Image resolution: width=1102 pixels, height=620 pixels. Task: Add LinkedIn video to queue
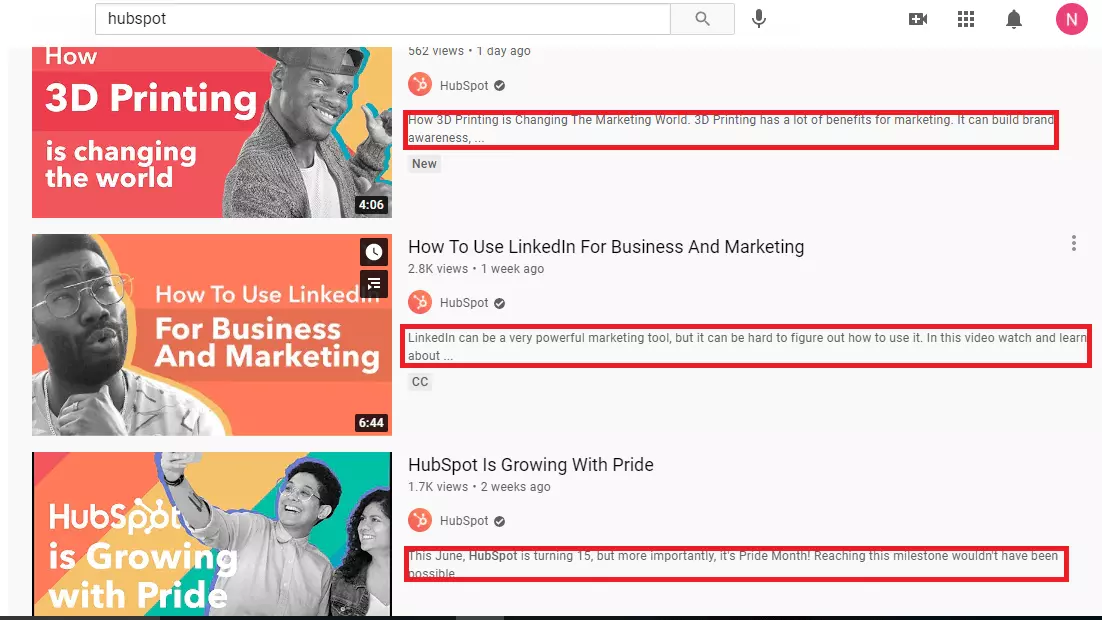coord(373,284)
